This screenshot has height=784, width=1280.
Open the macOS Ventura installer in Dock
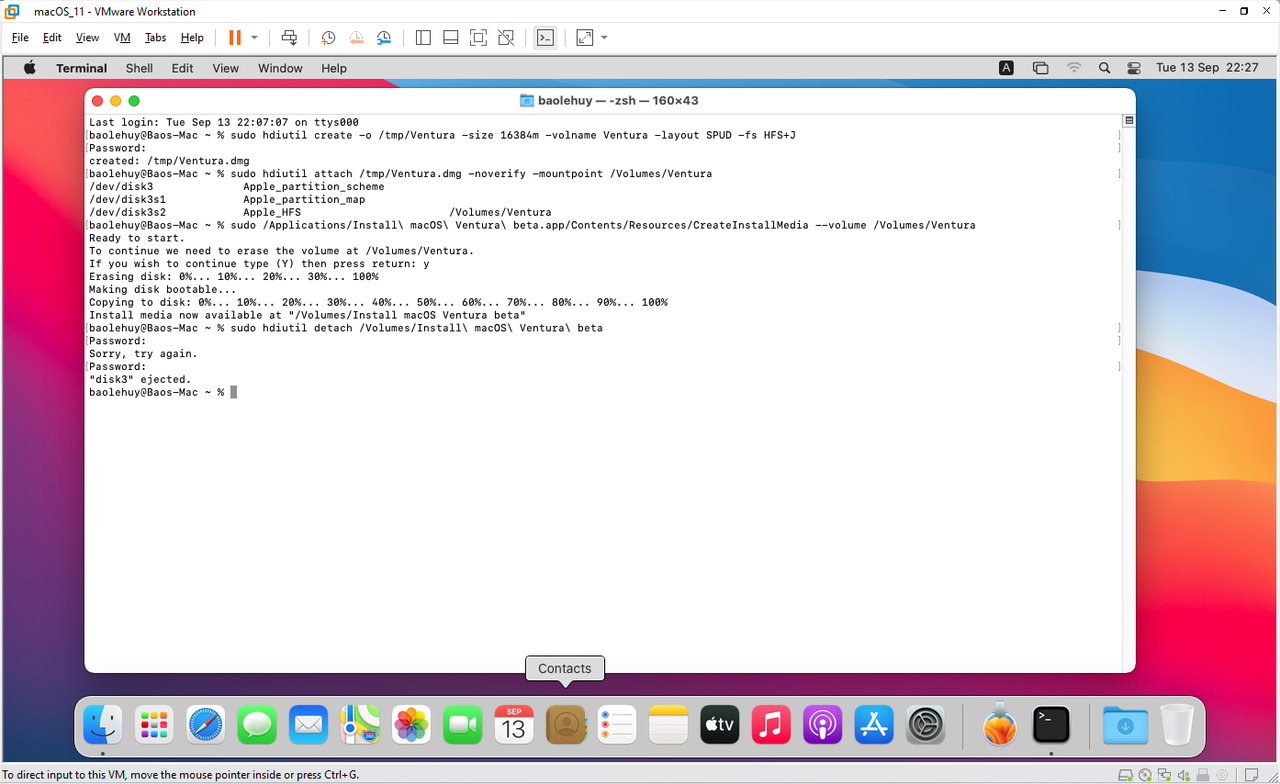999,724
